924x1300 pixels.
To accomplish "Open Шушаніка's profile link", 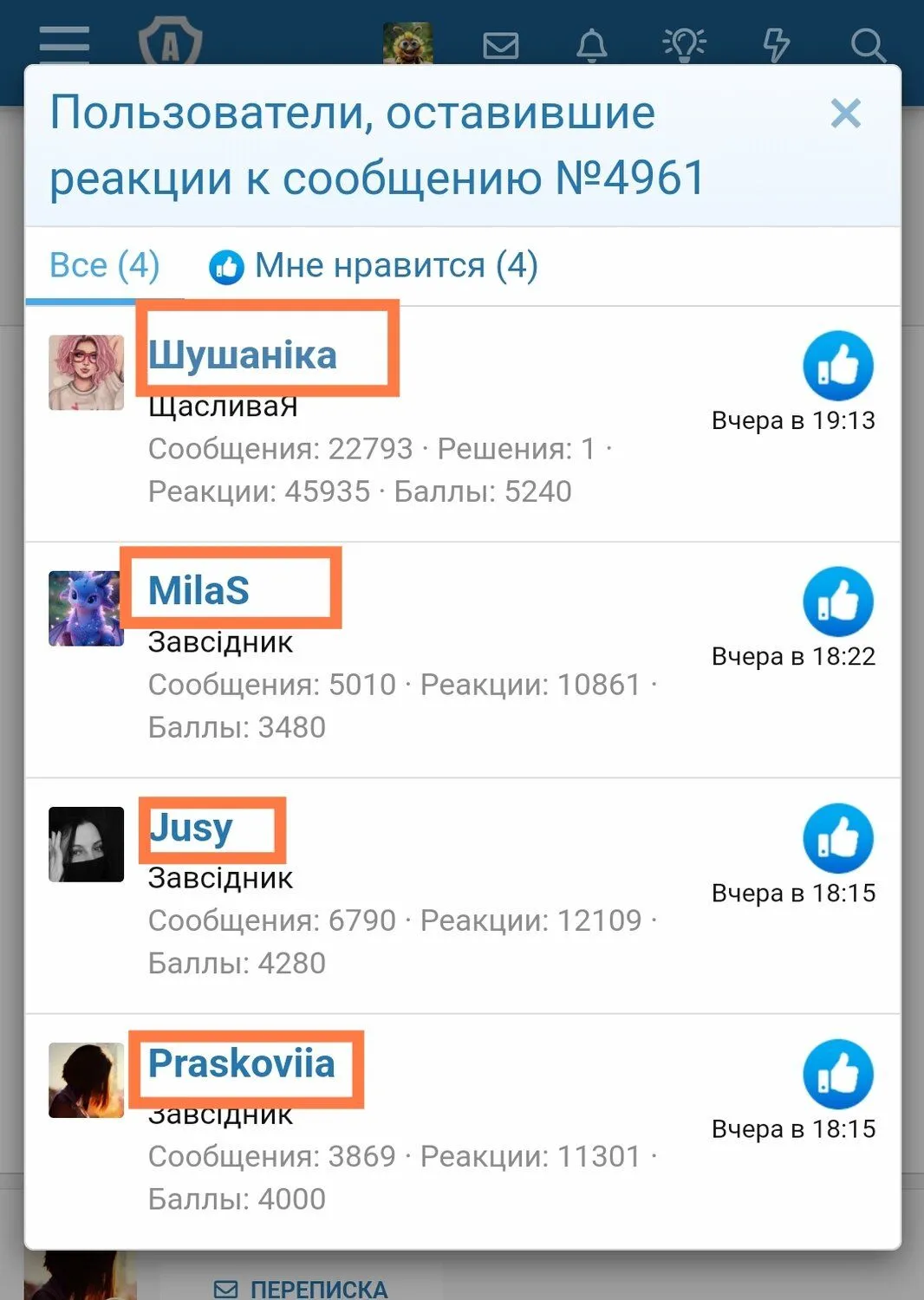I will pos(243,355).
